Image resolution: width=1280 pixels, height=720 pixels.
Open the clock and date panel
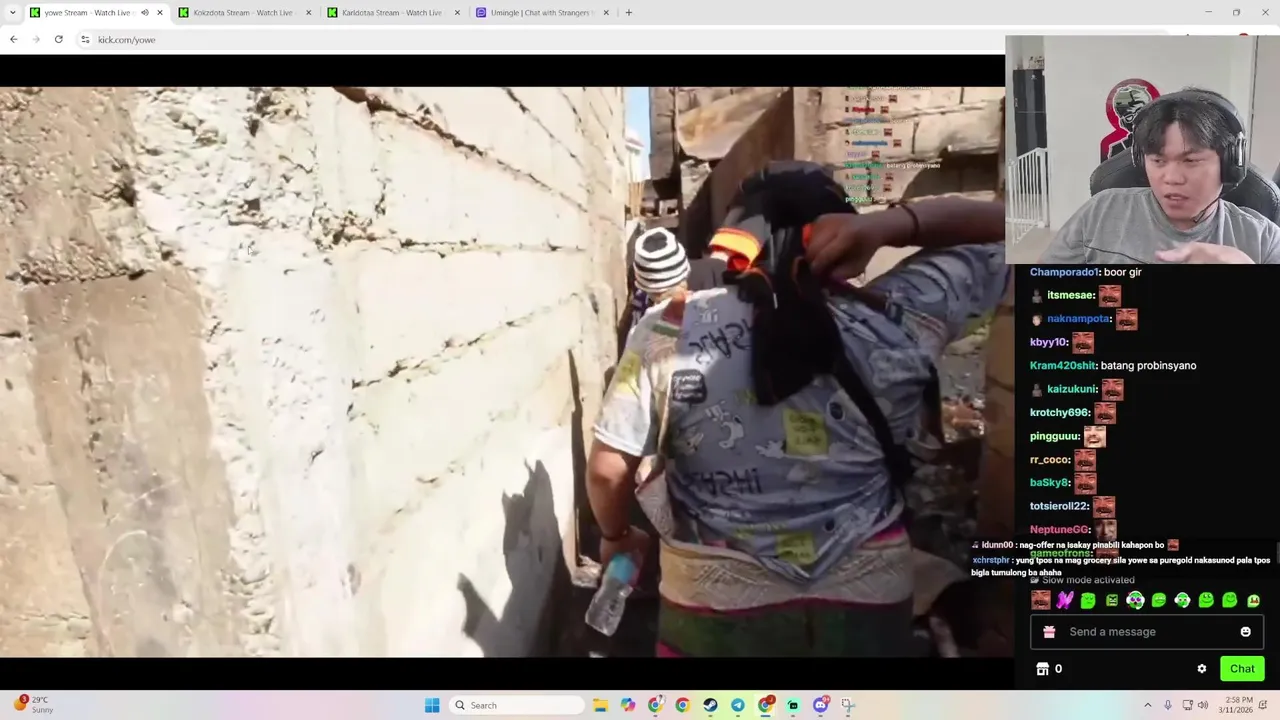click(1236, 705)
